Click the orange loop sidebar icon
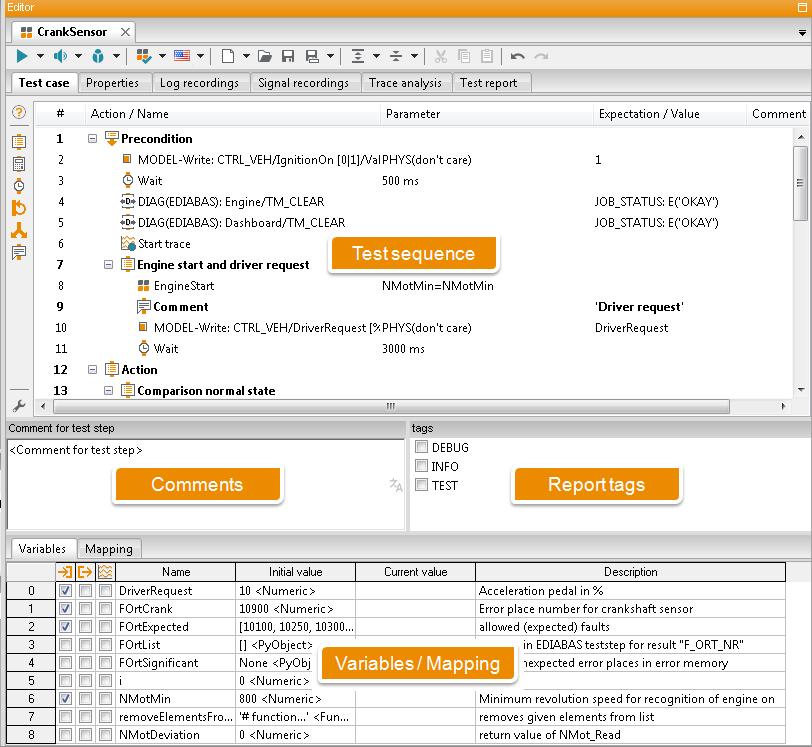Image resolution: width=812 pixels, height=747 pixels. 19,208
